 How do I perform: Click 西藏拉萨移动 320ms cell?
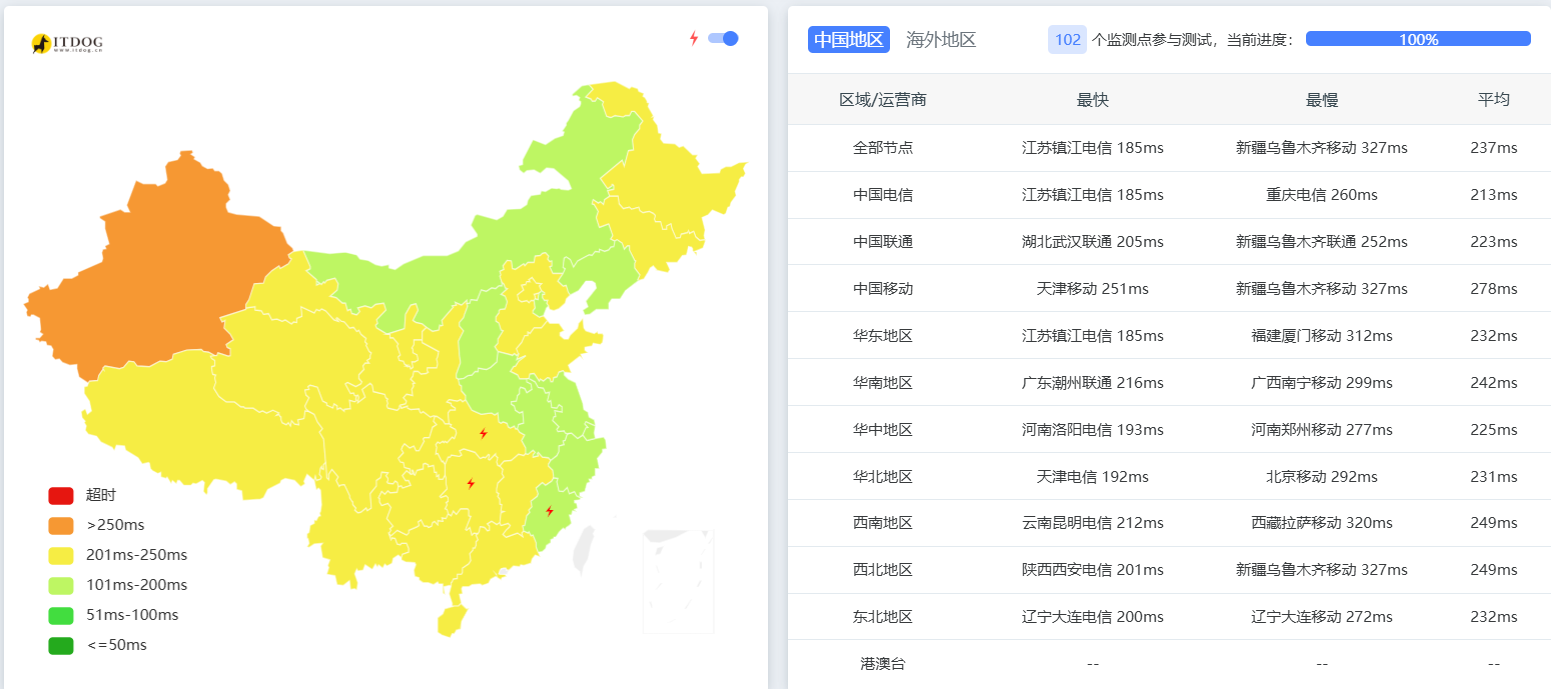[x=1321, y=523]
